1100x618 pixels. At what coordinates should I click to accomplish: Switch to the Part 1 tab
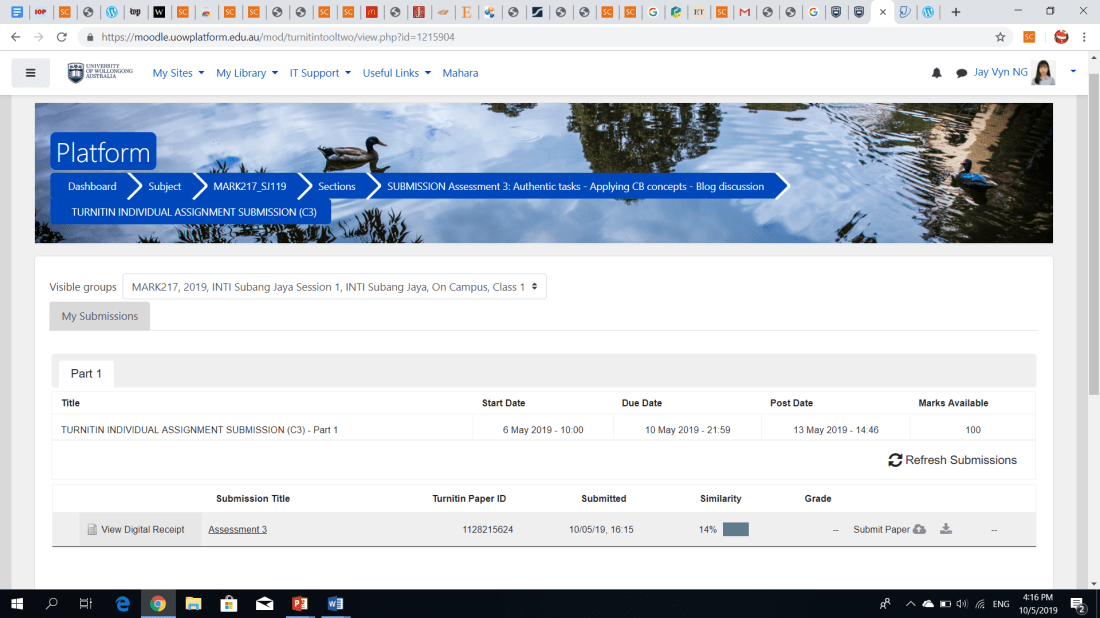point(86,374)
